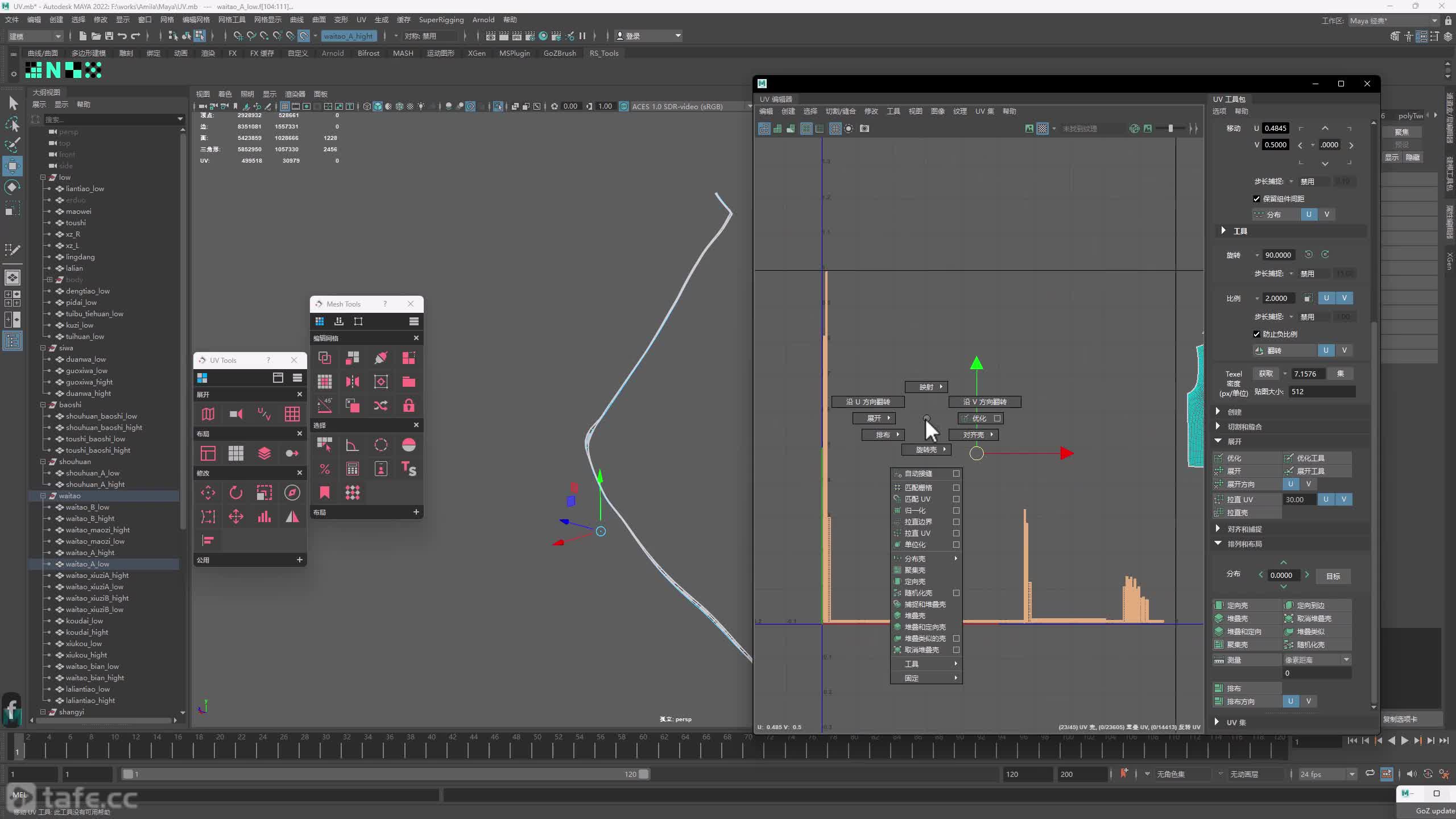Activate the Paint selection tool

pos(13,145)
